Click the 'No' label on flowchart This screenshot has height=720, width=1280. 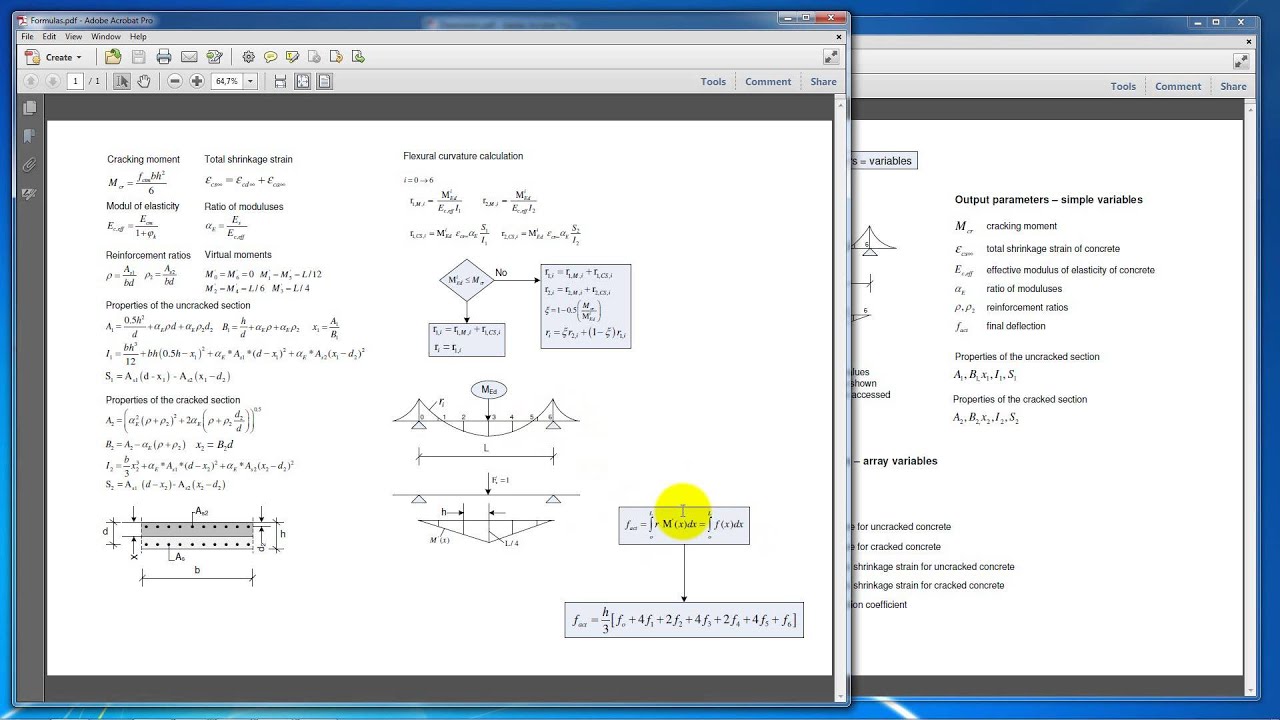pyautogui.click(x=501, y=272)
